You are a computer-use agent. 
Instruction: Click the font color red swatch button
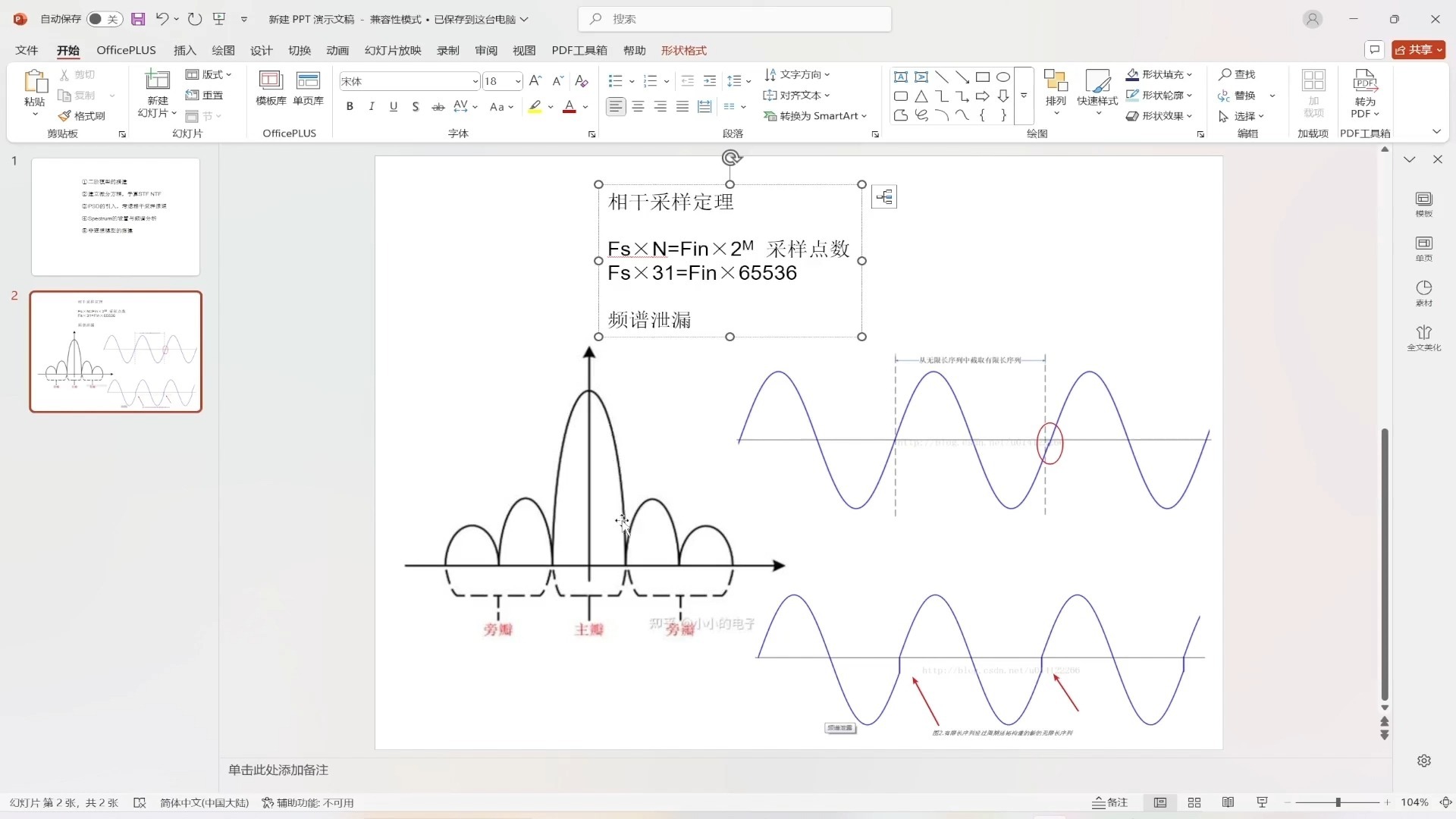[x=570, y=107]
